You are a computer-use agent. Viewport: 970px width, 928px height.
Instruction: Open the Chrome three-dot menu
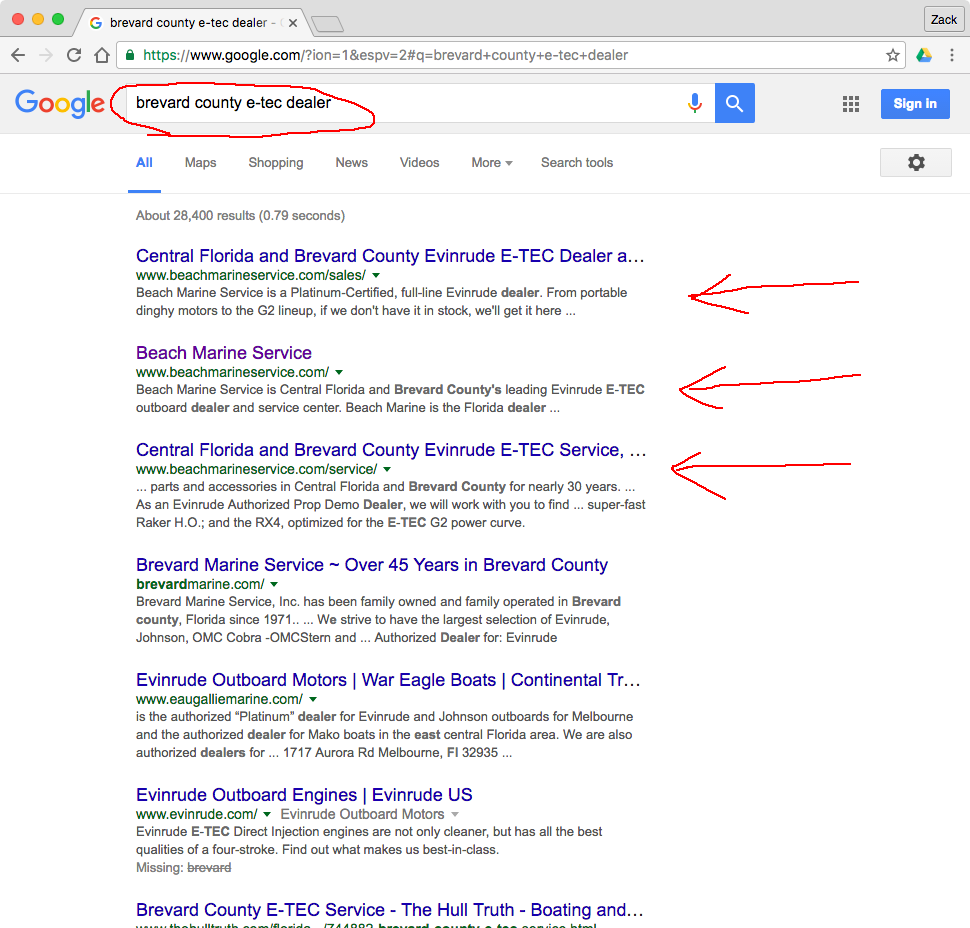point(952,55)
